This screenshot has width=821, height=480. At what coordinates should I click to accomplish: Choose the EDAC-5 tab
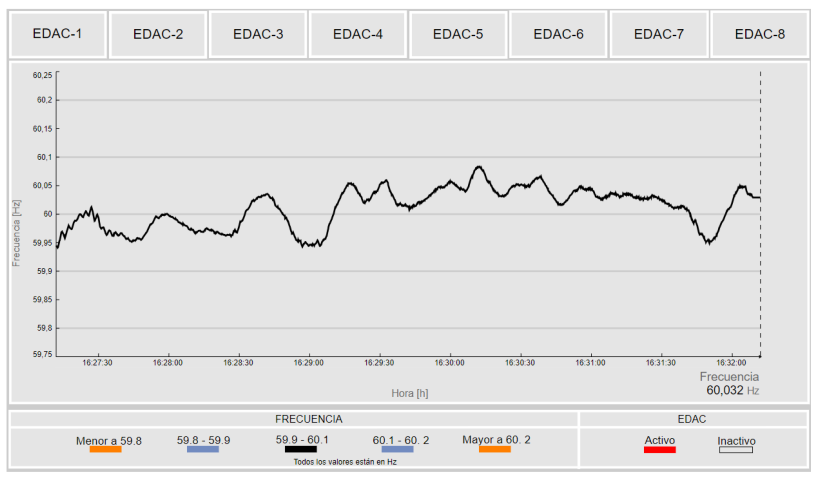tap(458, 34)
